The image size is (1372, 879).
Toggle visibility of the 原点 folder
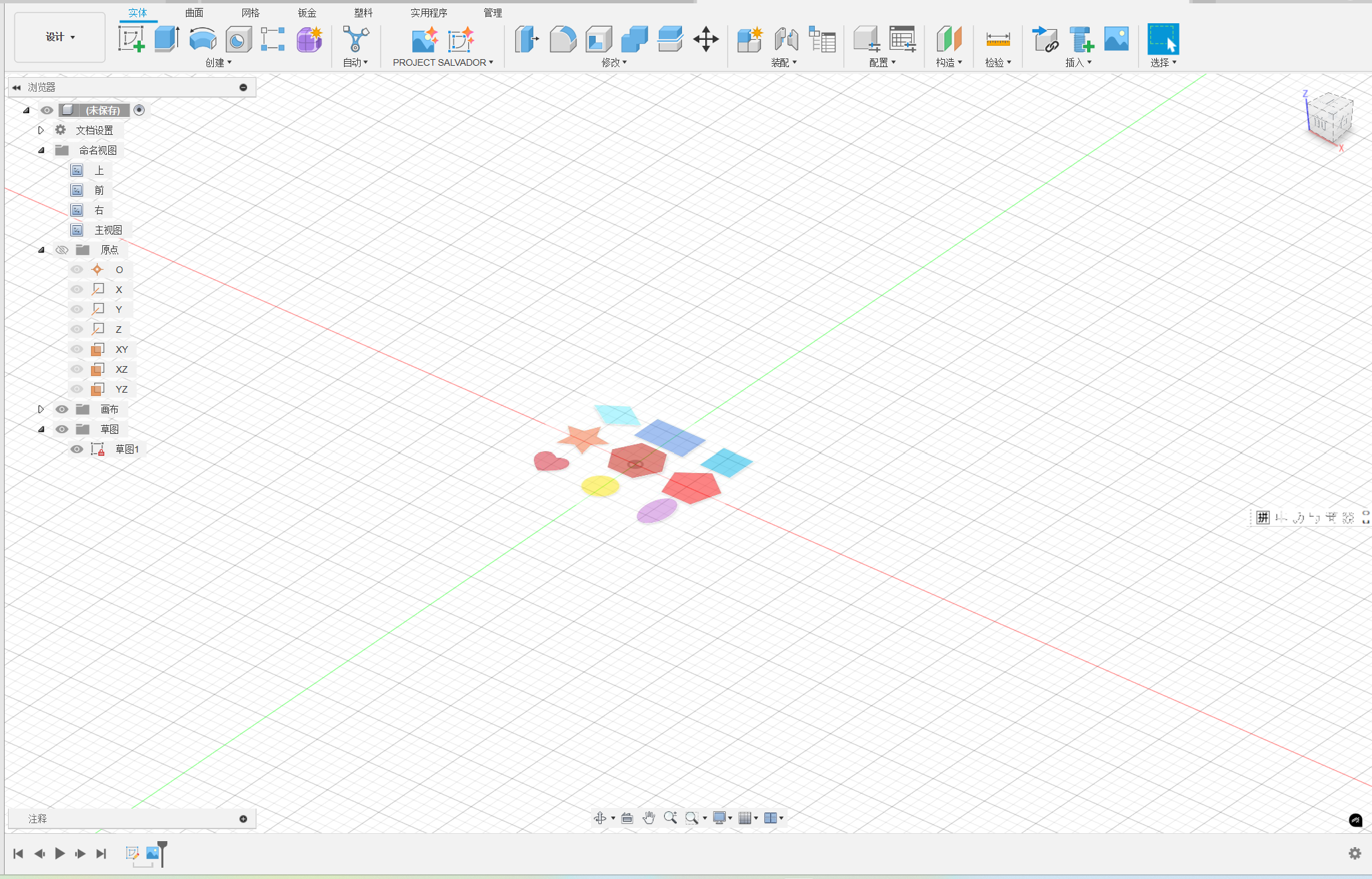click(62, 250)
